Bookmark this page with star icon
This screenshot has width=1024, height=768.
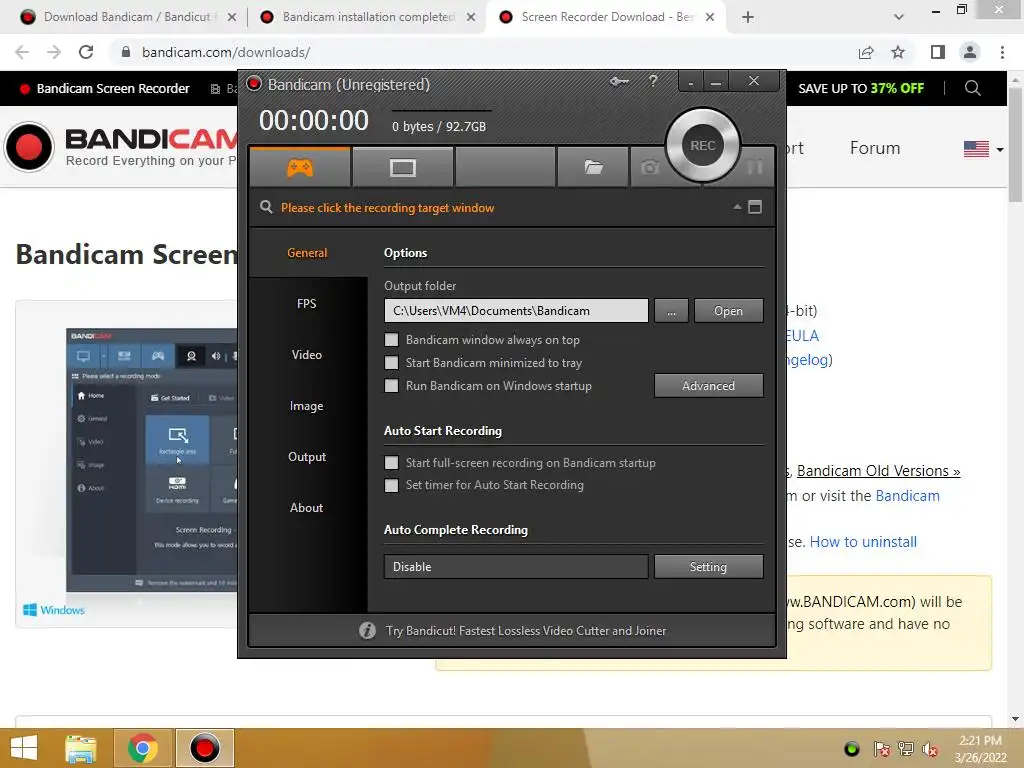pyautogui.click(x=898, y=52)
